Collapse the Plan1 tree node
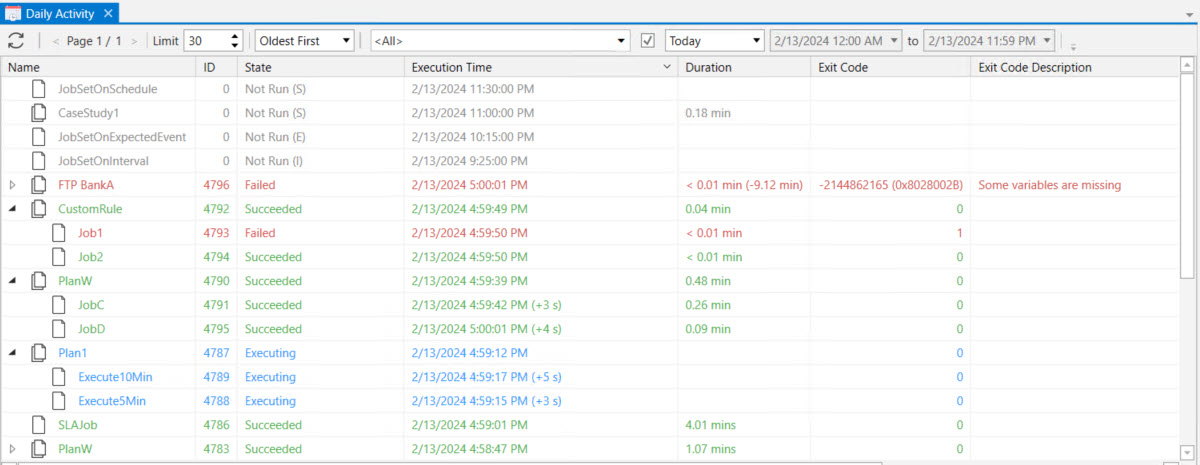Image resolution: width=1200 pixels, height=465 pixels. point(13,353)
